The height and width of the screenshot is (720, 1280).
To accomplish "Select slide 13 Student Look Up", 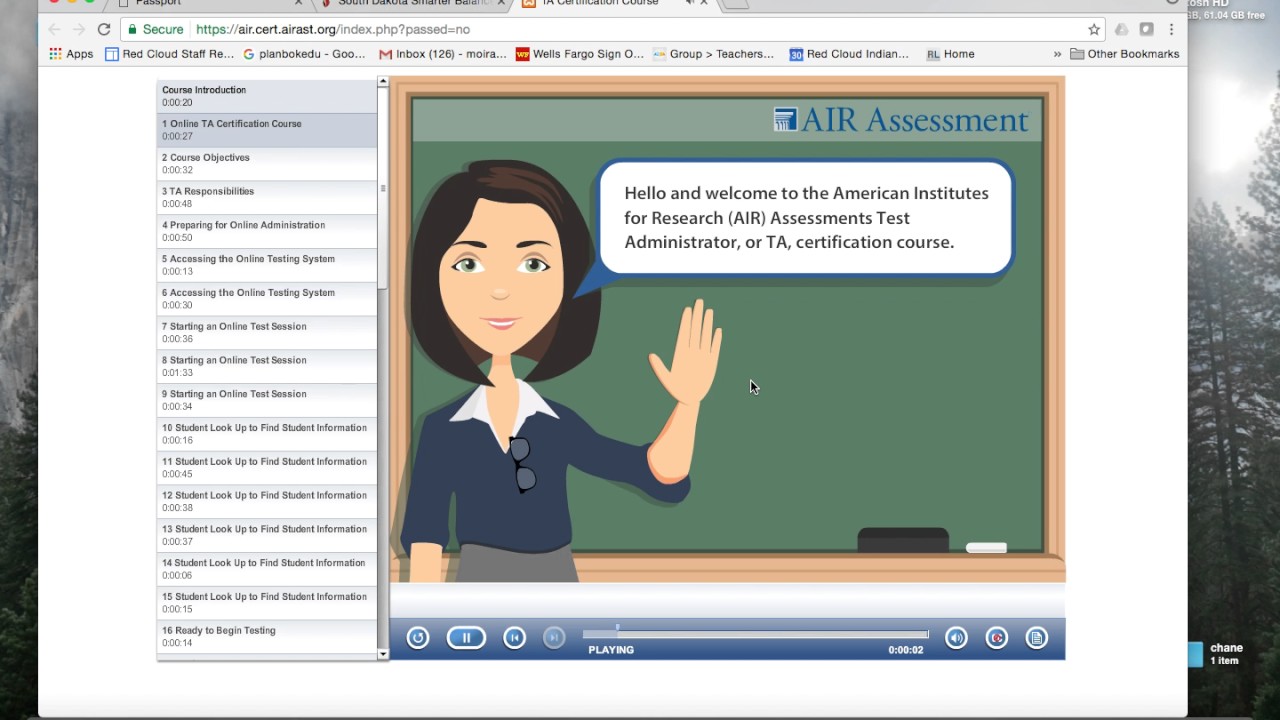I will point(266,535).
